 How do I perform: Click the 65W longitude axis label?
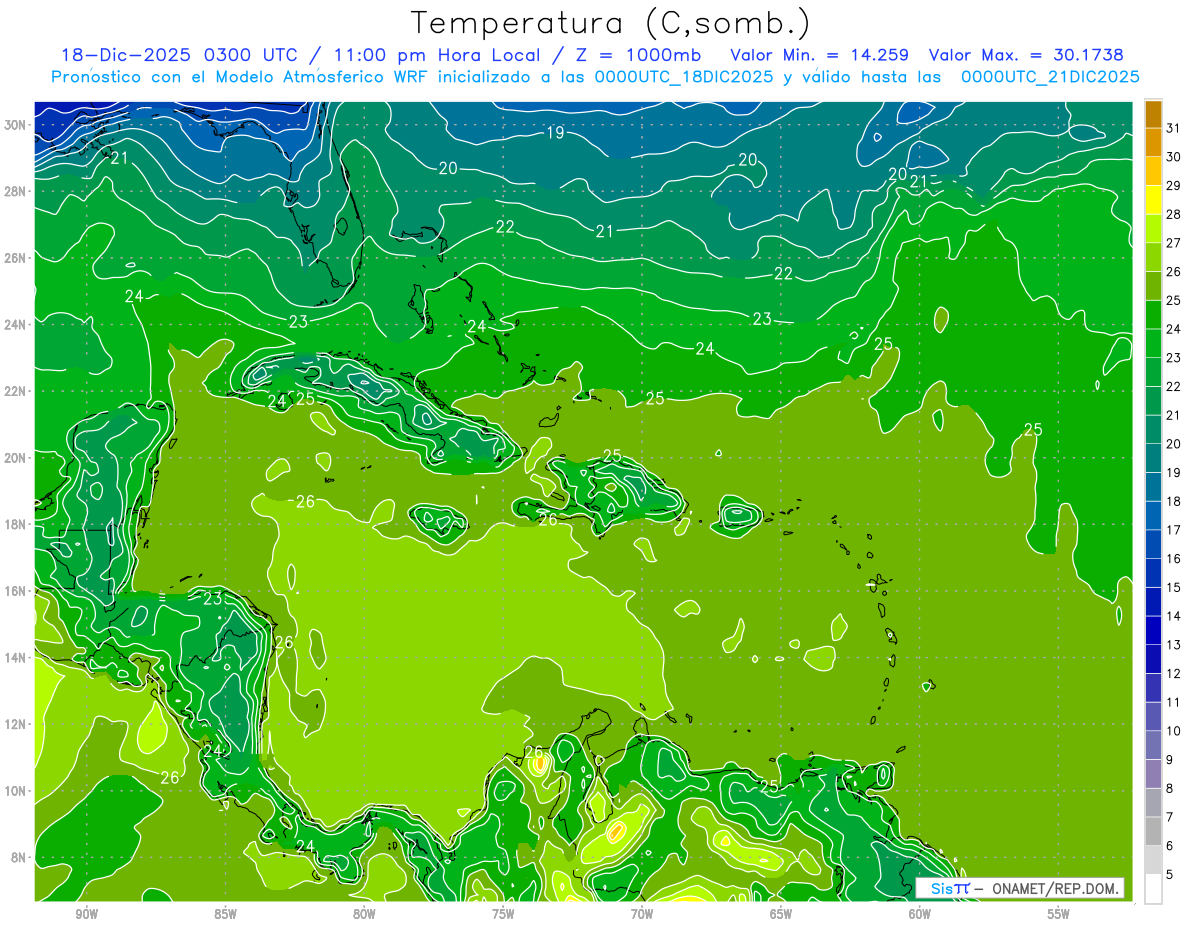(x=781, y=913)
